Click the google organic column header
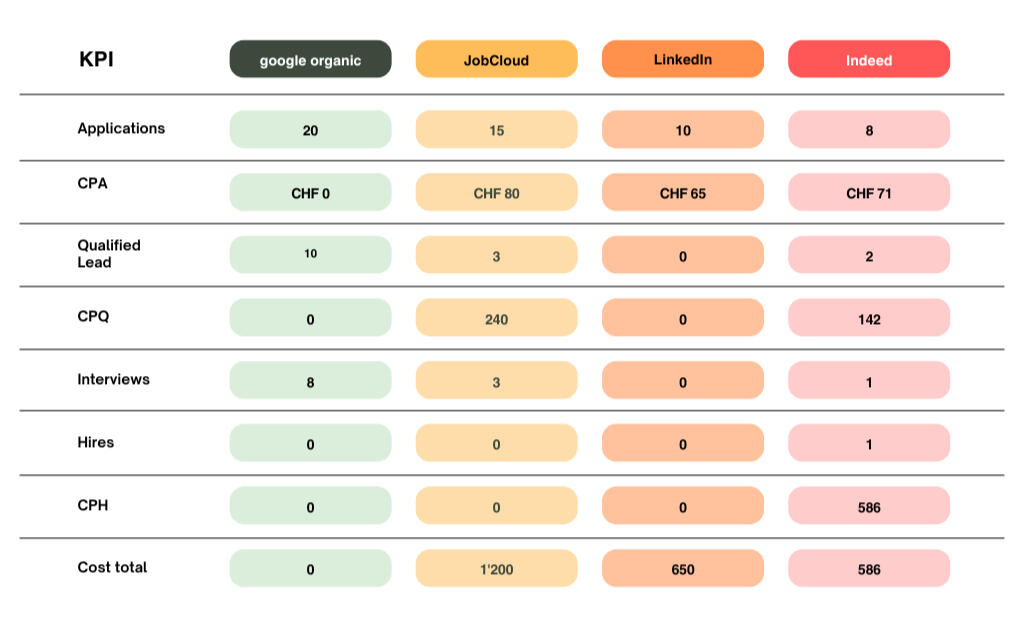 [x=310, y=60]
